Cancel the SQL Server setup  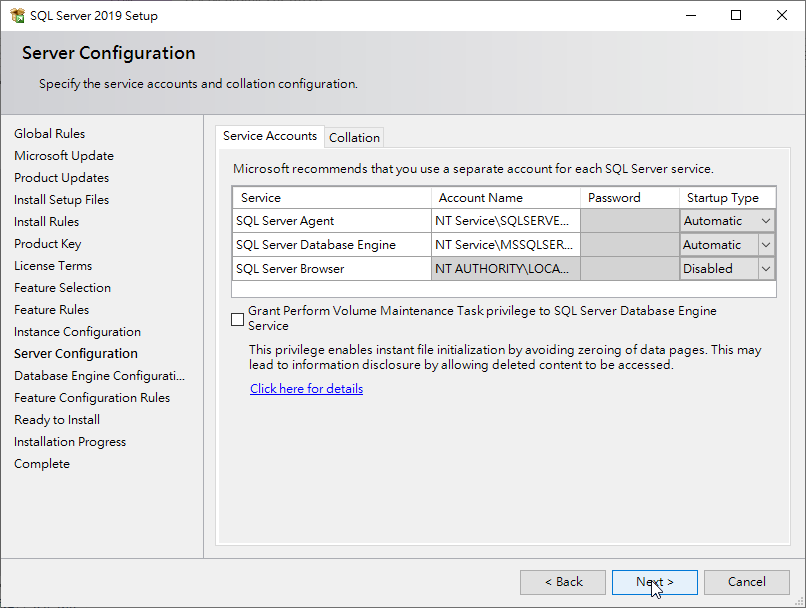point(746,582)
